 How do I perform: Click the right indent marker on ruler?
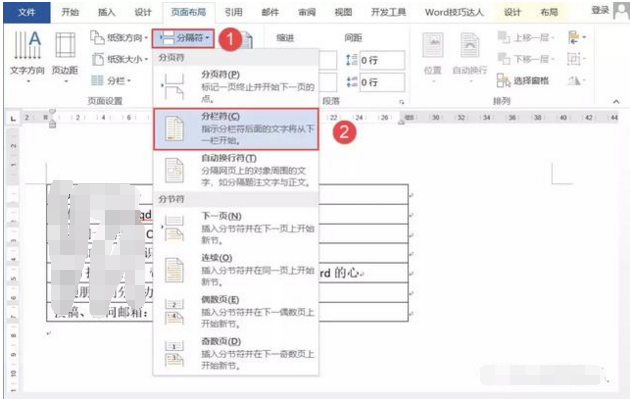401,121
